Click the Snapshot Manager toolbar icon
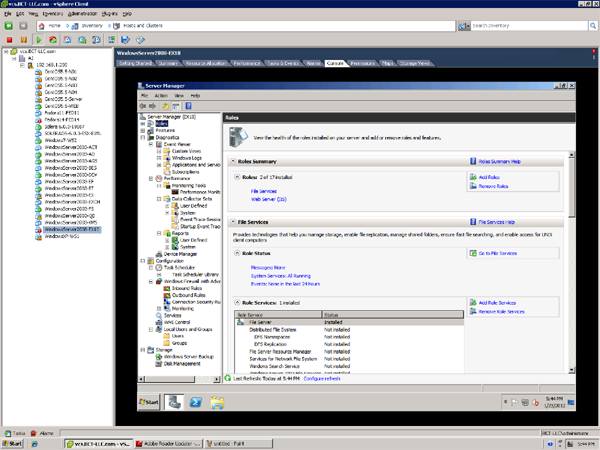Screen dimensions: 600x450 click(x=96, y=39)
